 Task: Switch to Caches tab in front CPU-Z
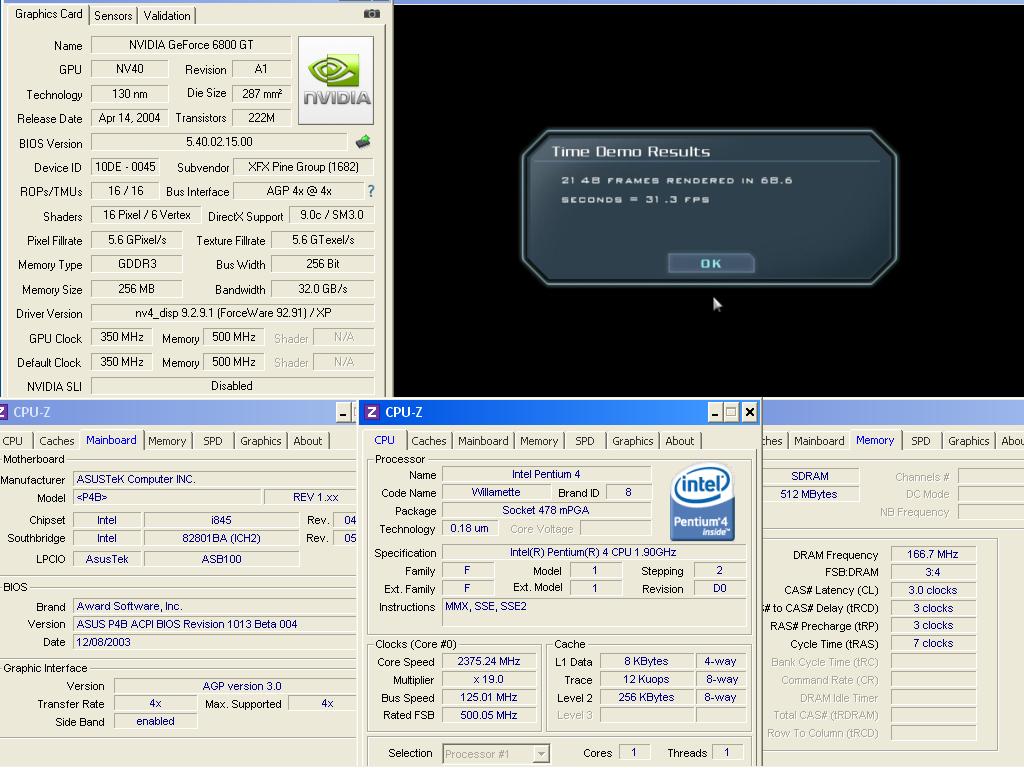click(429, 441)
